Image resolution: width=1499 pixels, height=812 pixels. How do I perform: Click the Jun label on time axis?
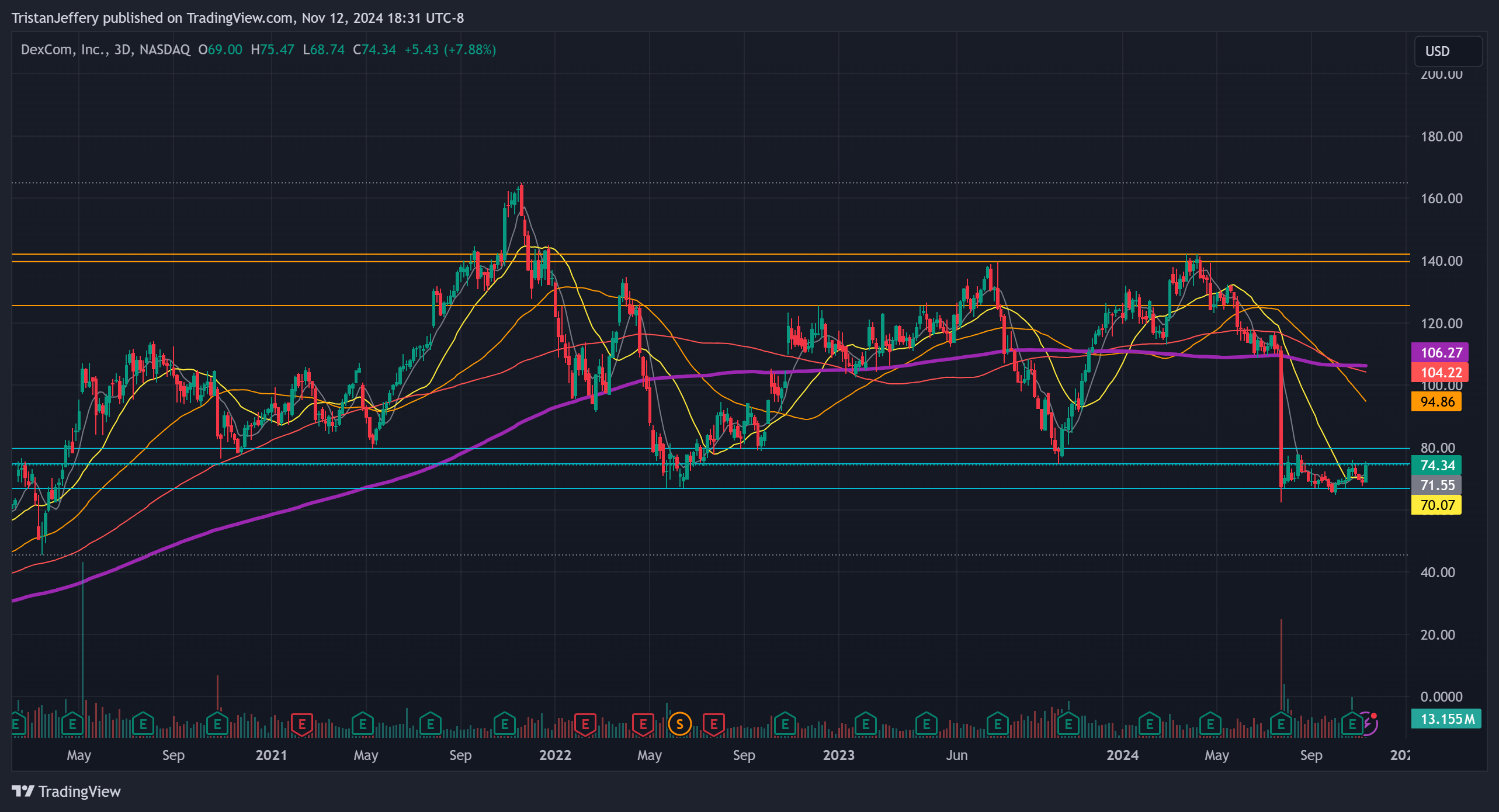(957, 755)
